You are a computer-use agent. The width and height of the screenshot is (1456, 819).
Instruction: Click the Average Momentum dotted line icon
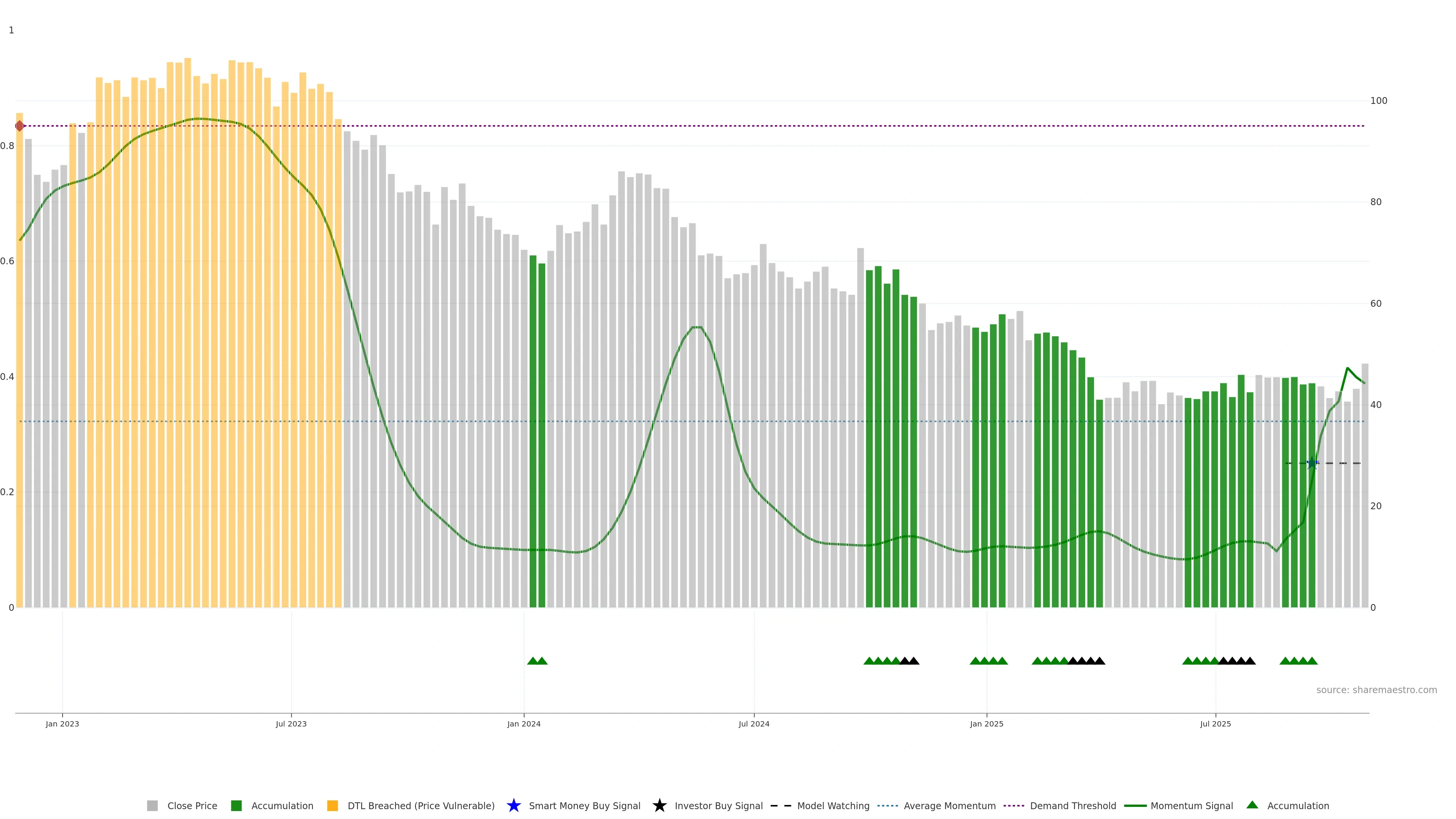click(x=887, y=805)
